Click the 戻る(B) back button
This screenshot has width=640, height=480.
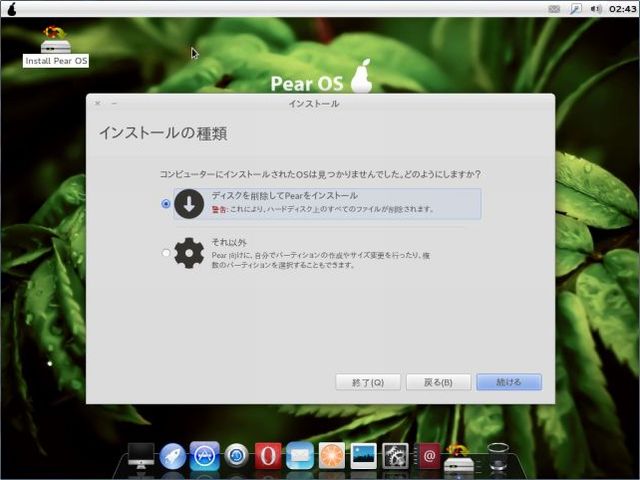[x=439, y=382]
